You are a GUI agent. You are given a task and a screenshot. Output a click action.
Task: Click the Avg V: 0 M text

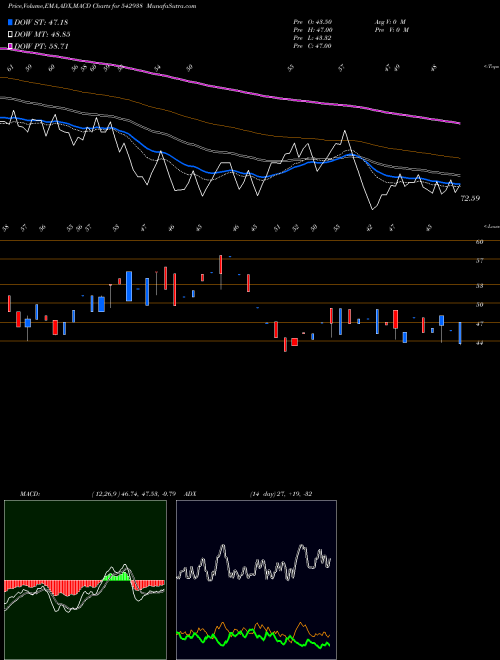click(x=390, y=22)
